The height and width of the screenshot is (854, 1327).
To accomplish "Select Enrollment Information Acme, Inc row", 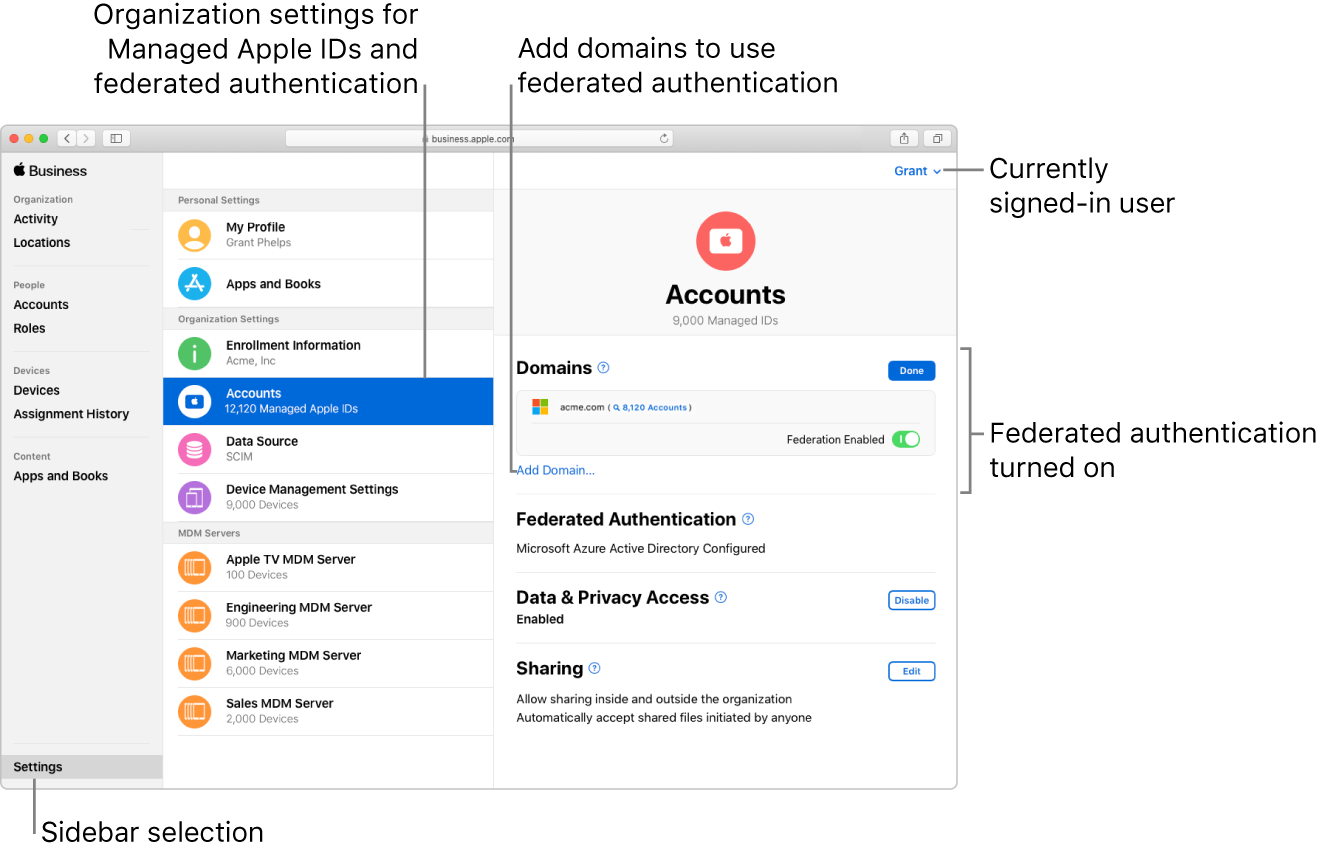I will (x=328, y=353).
